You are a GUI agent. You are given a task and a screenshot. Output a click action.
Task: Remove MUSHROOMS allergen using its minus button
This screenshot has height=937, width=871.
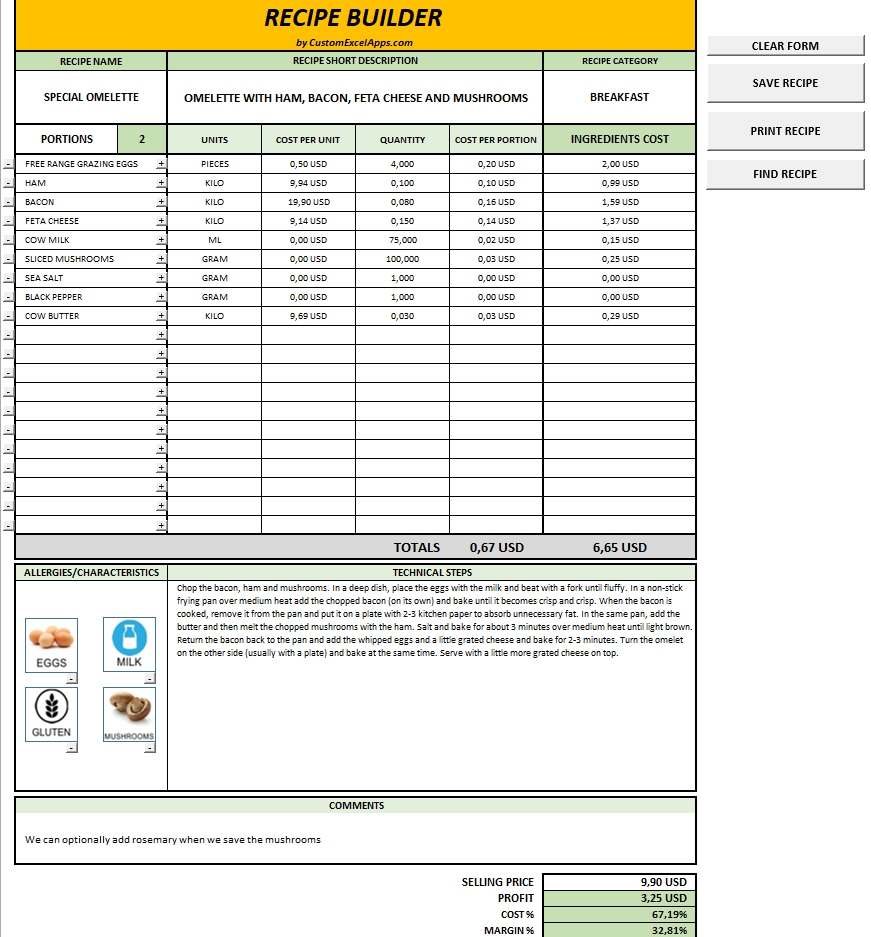tap(149, 748)
